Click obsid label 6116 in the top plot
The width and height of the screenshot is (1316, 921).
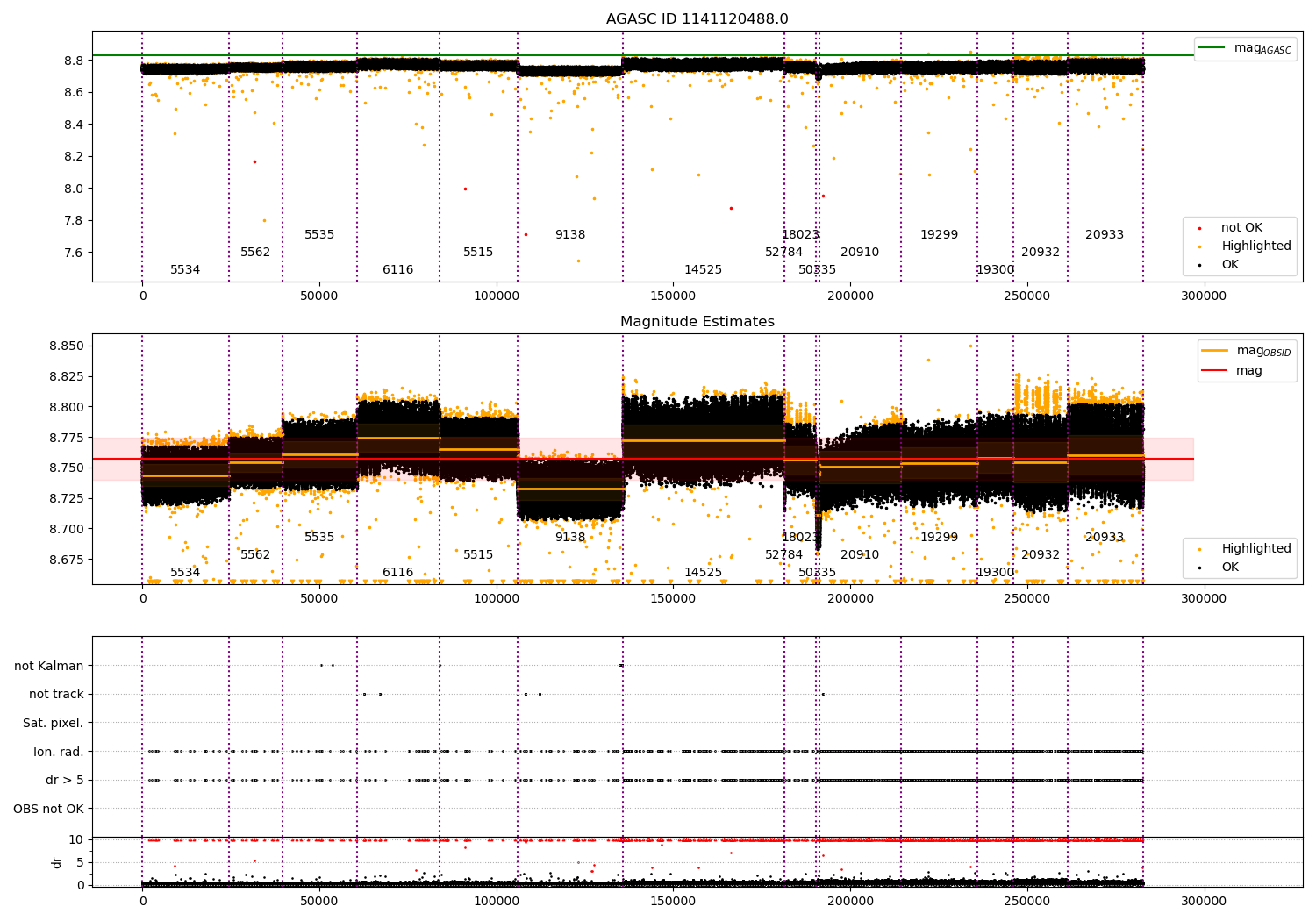[397, 270]
